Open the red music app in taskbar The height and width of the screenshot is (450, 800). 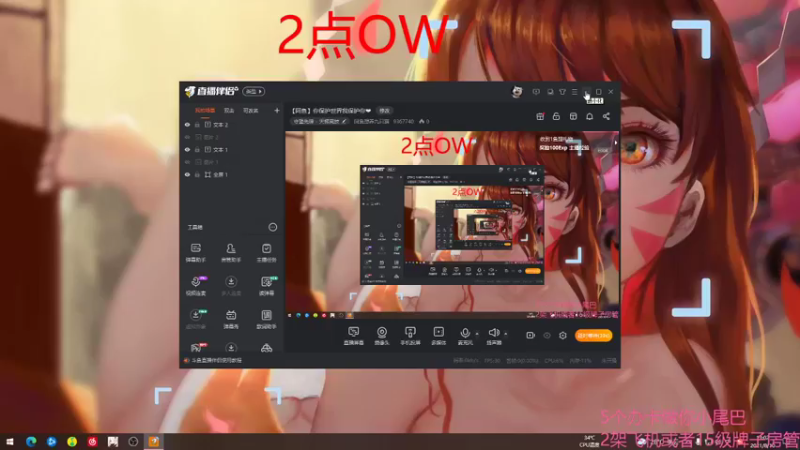(92, 442)
